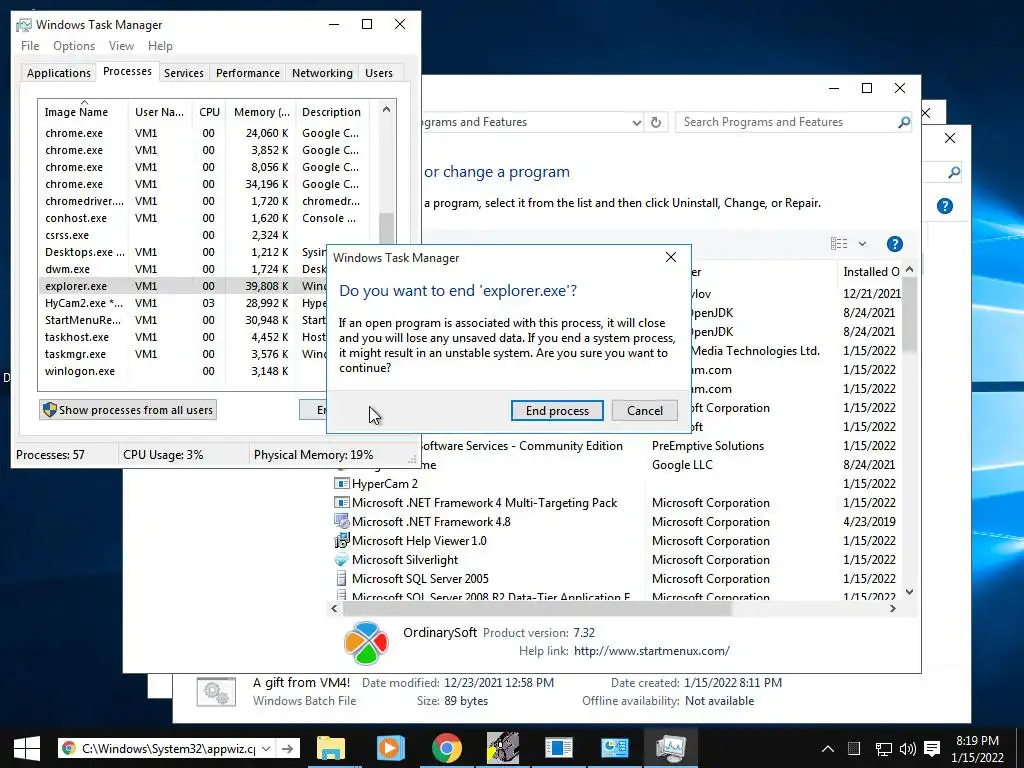Expand the view options dropdown arrow
Viewport: 1024px width, 768px height.
[862, 244]
